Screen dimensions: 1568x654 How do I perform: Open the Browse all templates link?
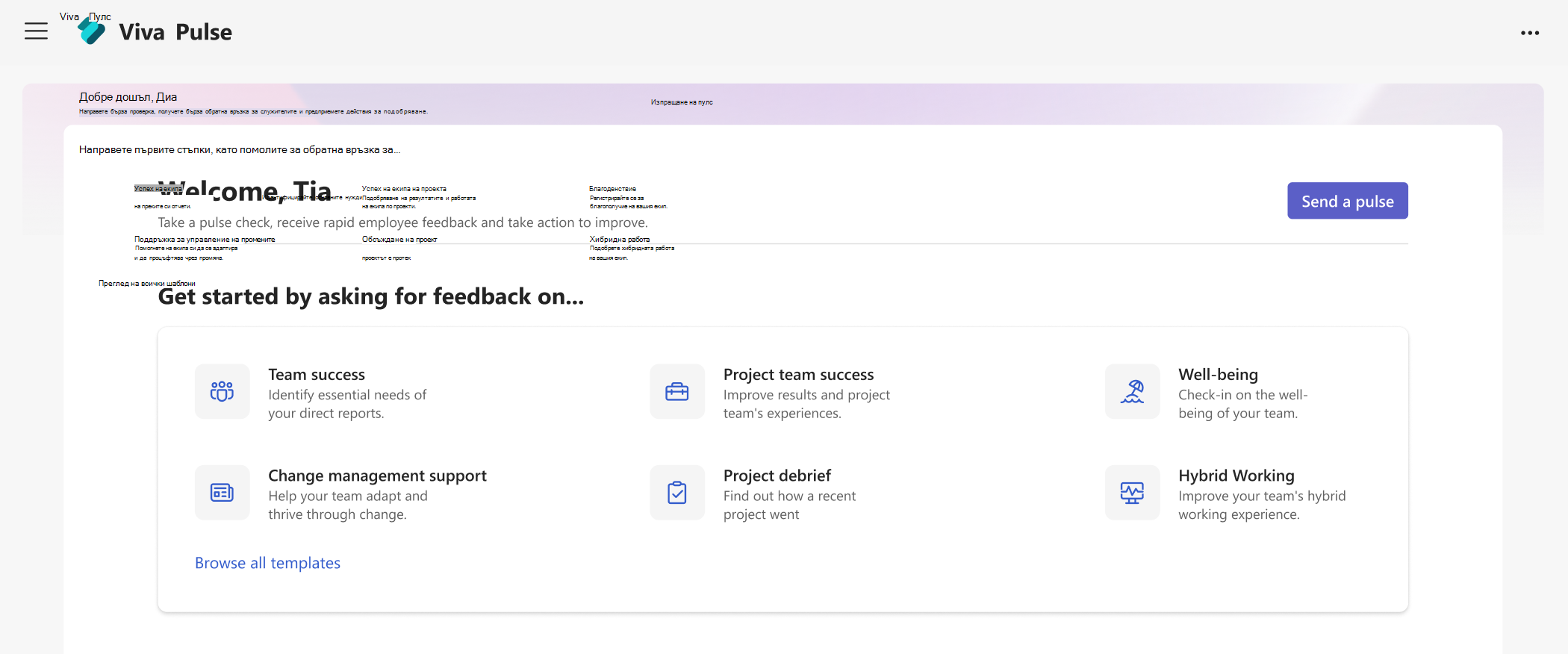[267, 563]
